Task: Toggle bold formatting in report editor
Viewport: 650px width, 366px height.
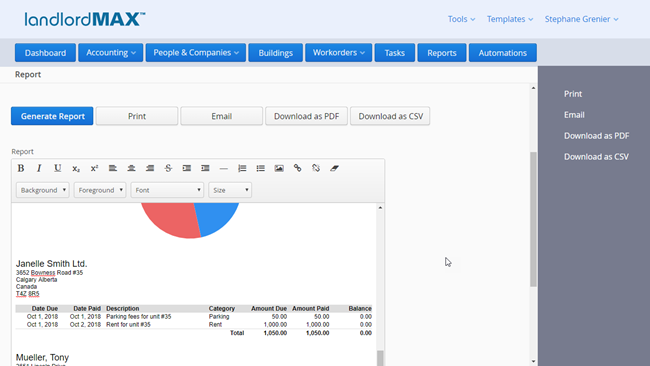Action: (x=21, y=168)
